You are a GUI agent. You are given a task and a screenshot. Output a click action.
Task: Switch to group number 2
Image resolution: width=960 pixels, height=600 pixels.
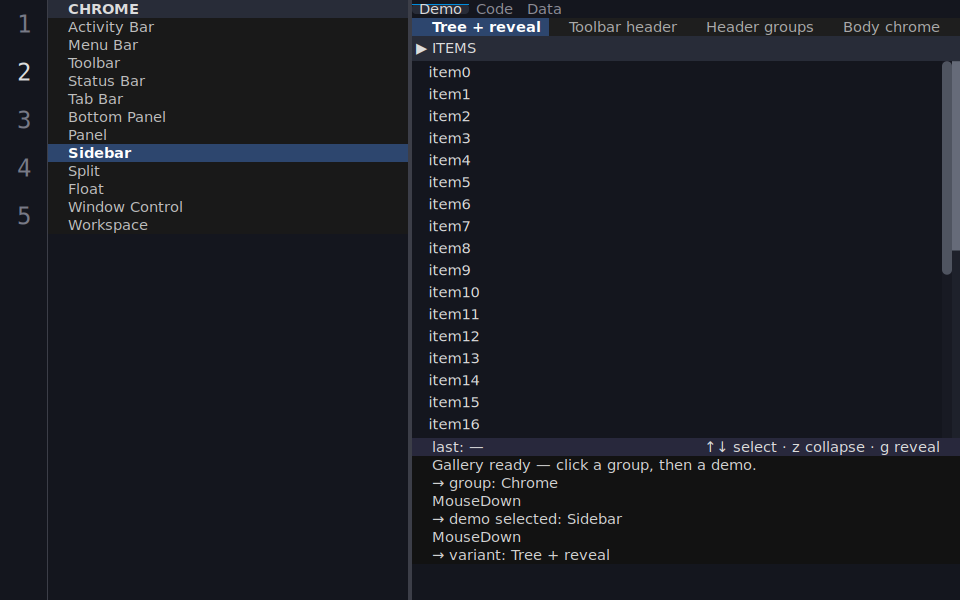(24, 72)
